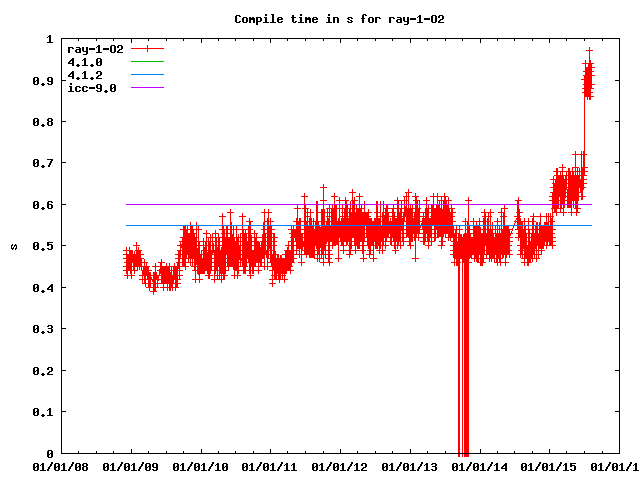Click the red ray-1-O2 legend line sample
This screenshot has width=640, height=480.
(x=145, y=48)
